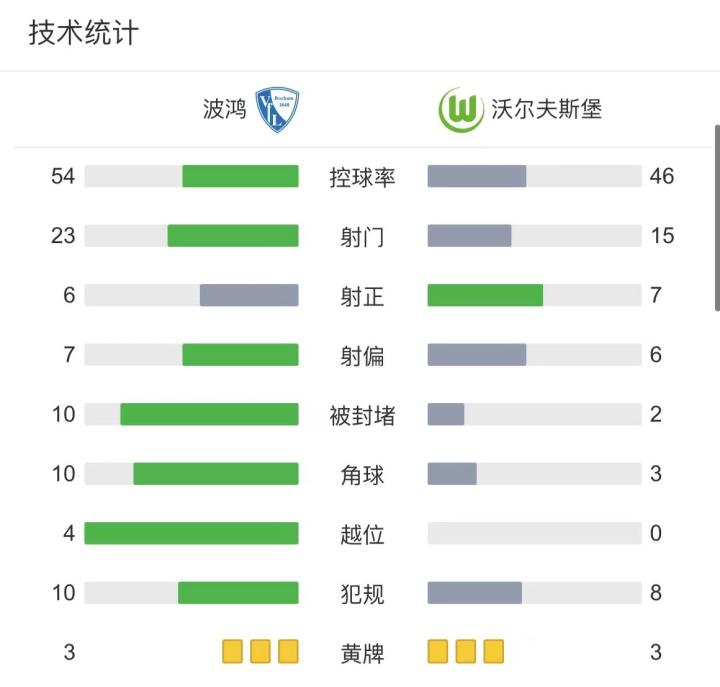Click the VfL Bochum team crest
720x687 pixels.
coord(277,110)
